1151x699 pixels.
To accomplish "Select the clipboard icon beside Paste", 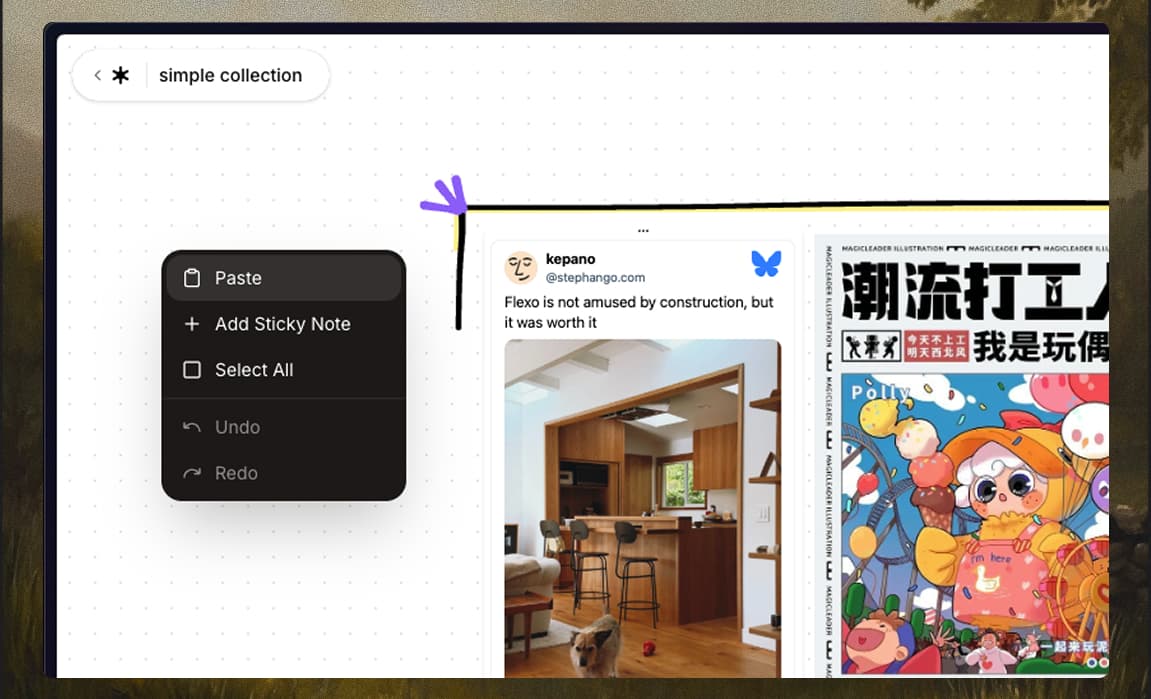I will point(191,277).
